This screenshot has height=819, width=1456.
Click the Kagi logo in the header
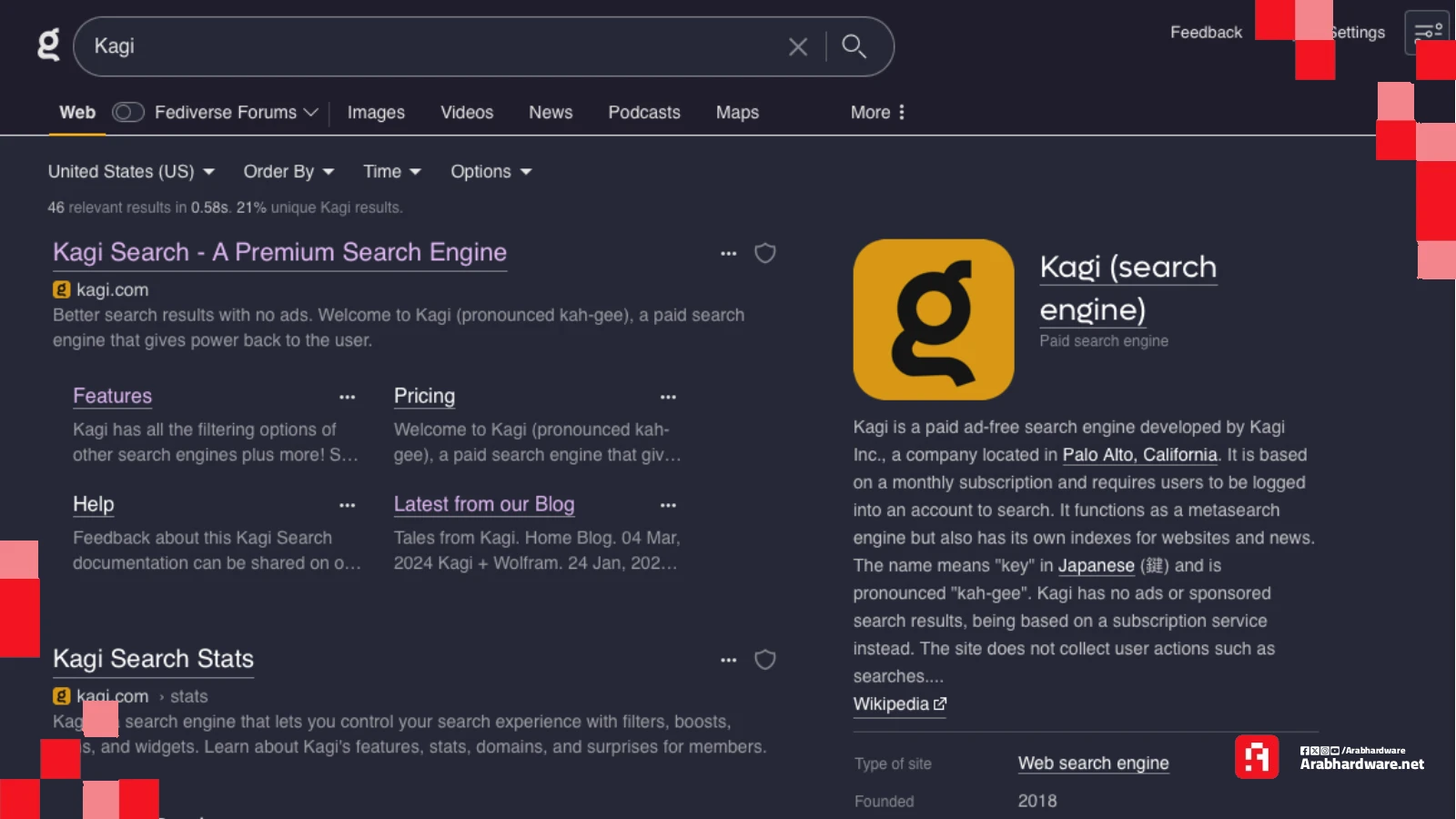click(x=48, y=45)
